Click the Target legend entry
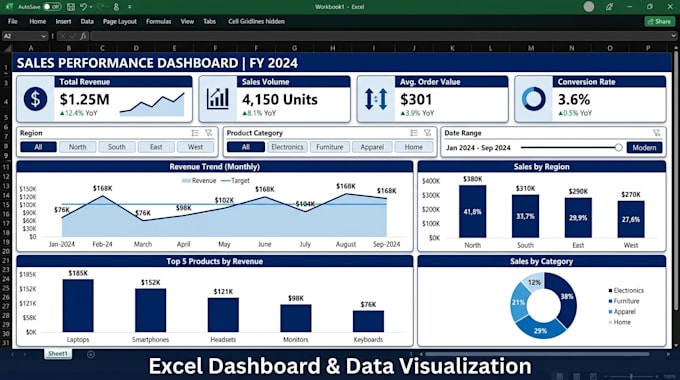The image size is (680, 380). click(235, 180)
